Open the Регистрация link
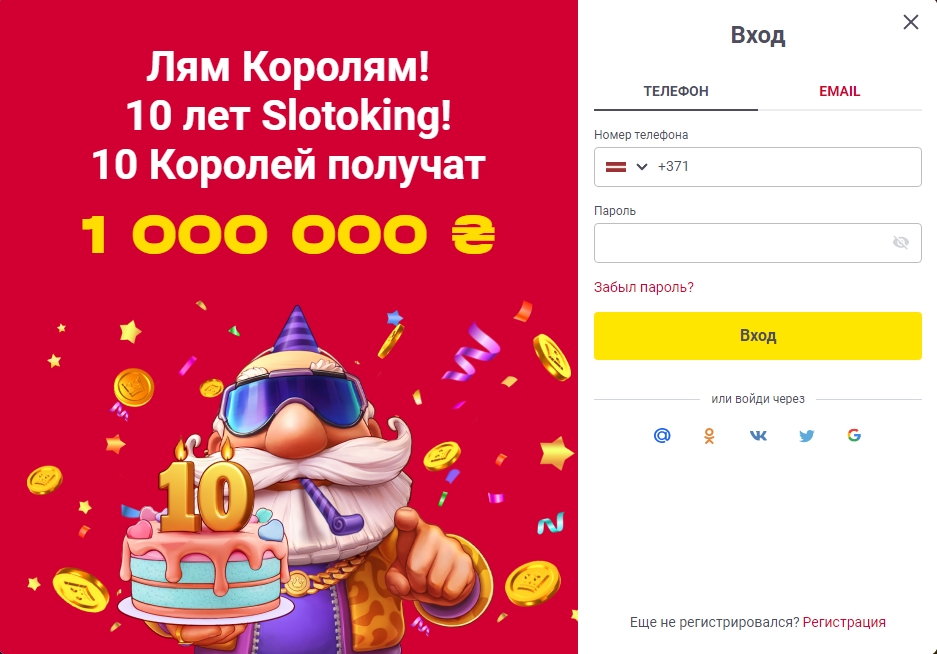 point(844,622)
